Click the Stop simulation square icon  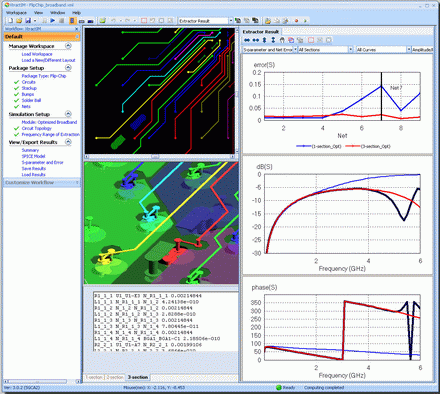pos(61,21)
